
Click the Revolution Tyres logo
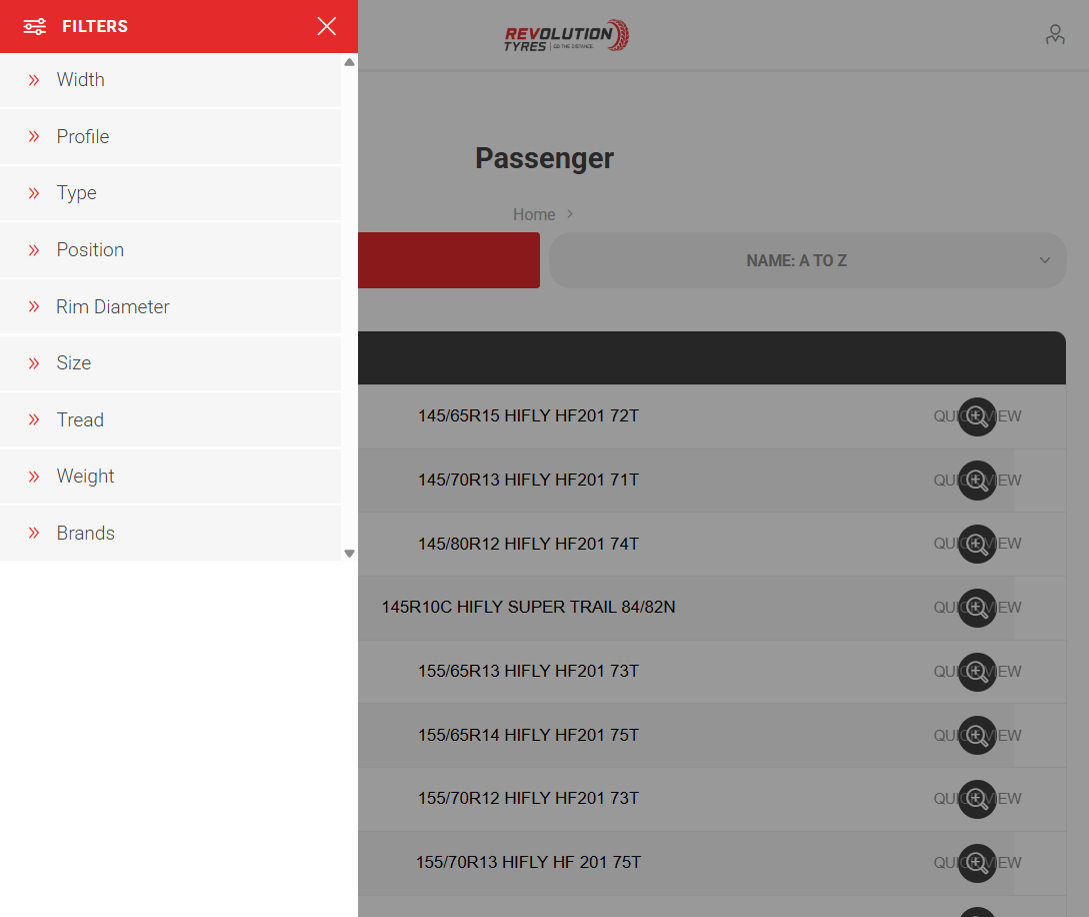[x=566, y=35]
